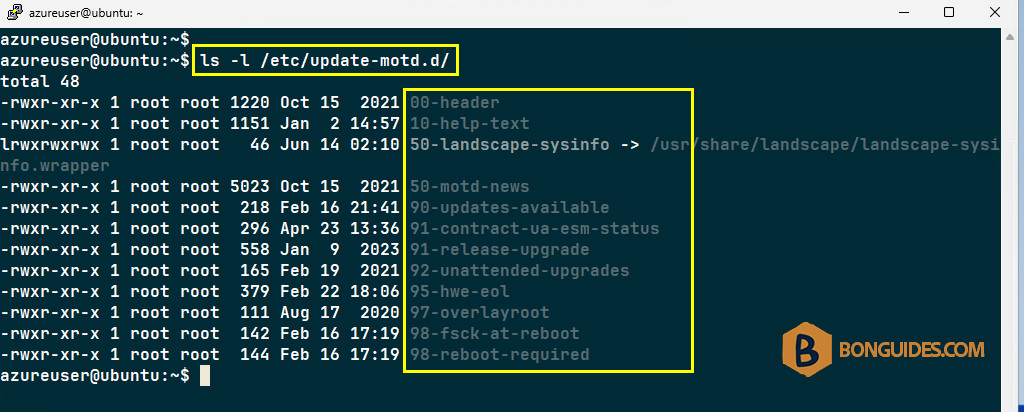The width and height of the screenshot is (1024, 412).
Task: Click the 'total 48' output line
Action: click(x=40, y=82)
